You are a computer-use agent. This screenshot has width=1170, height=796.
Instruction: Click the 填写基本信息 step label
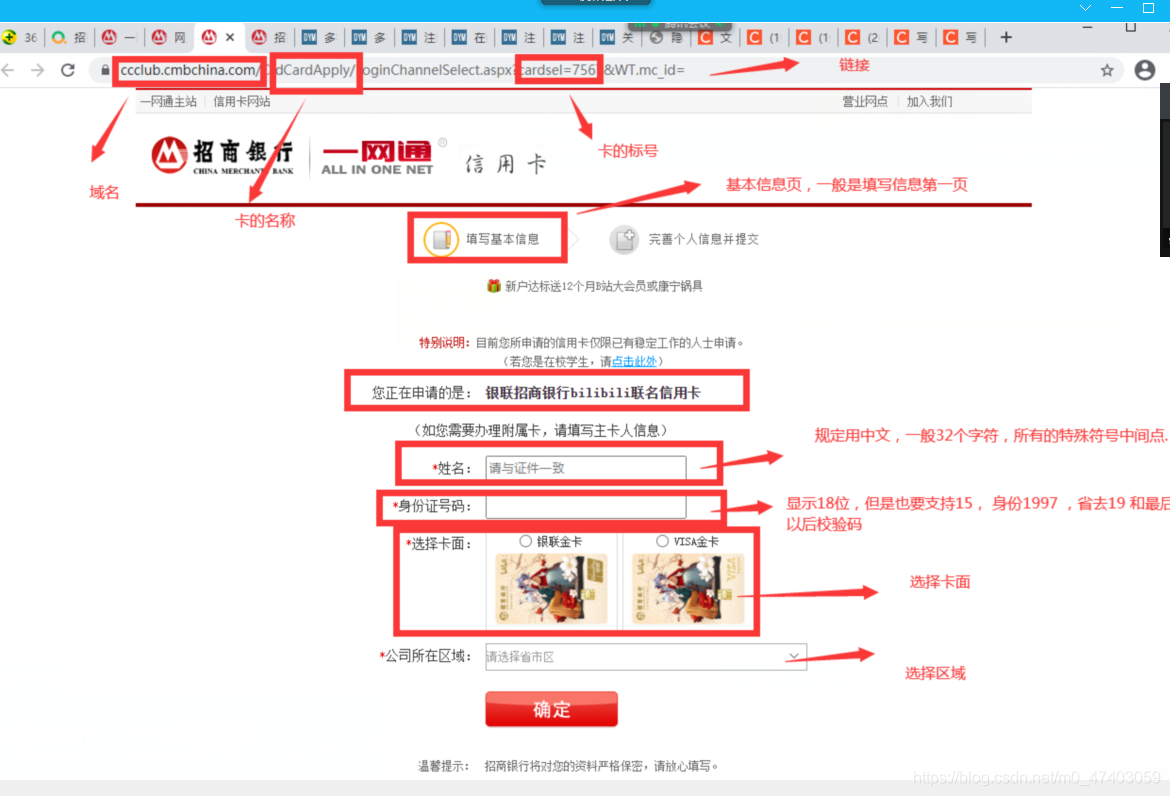point(502,239)
